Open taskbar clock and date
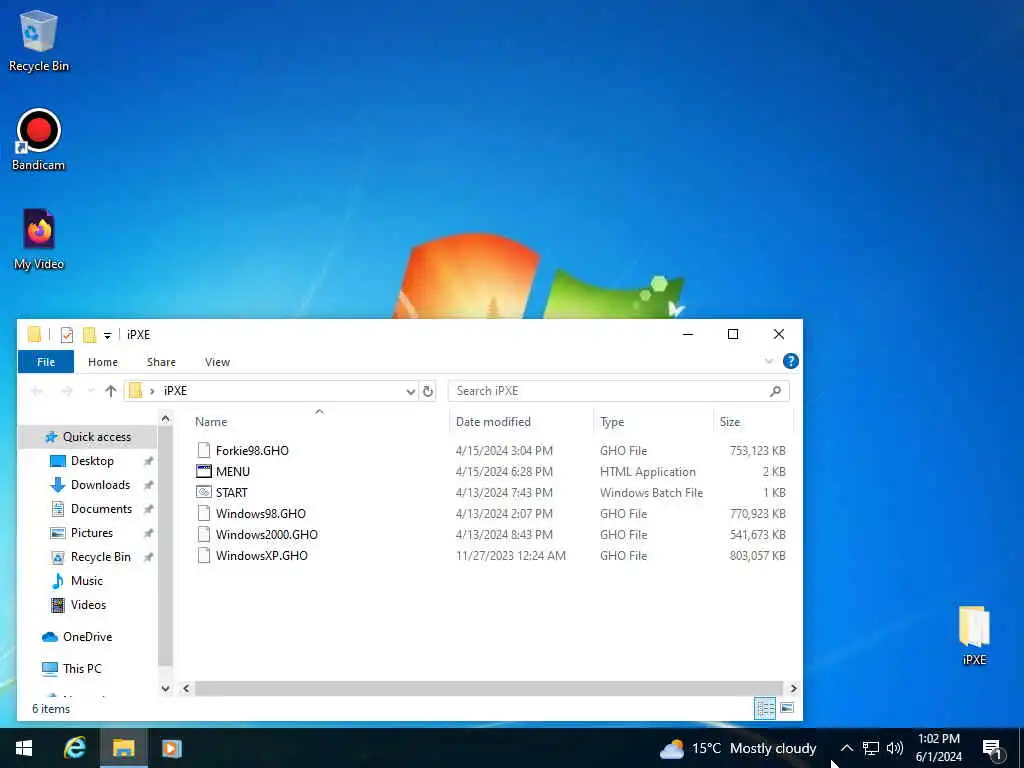Viewport: 1024px width, 768px height. (938, 748)
